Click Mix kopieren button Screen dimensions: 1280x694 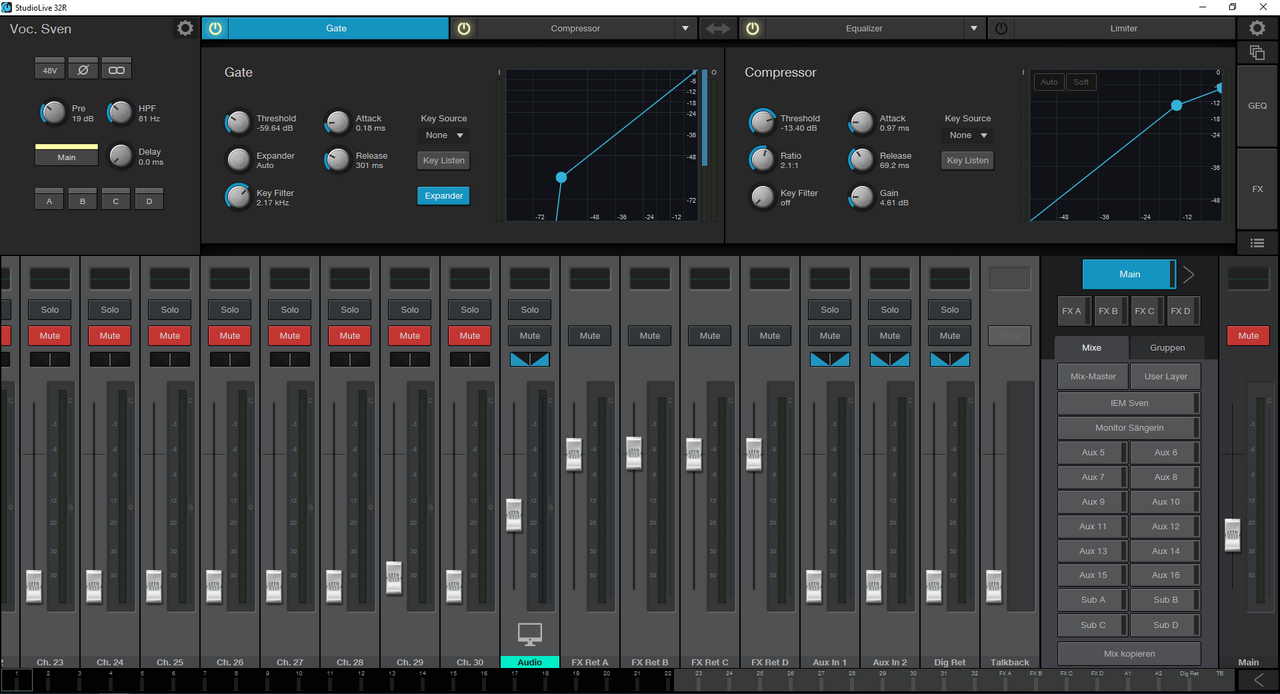pyautogui.click(x=1129, y=654)
